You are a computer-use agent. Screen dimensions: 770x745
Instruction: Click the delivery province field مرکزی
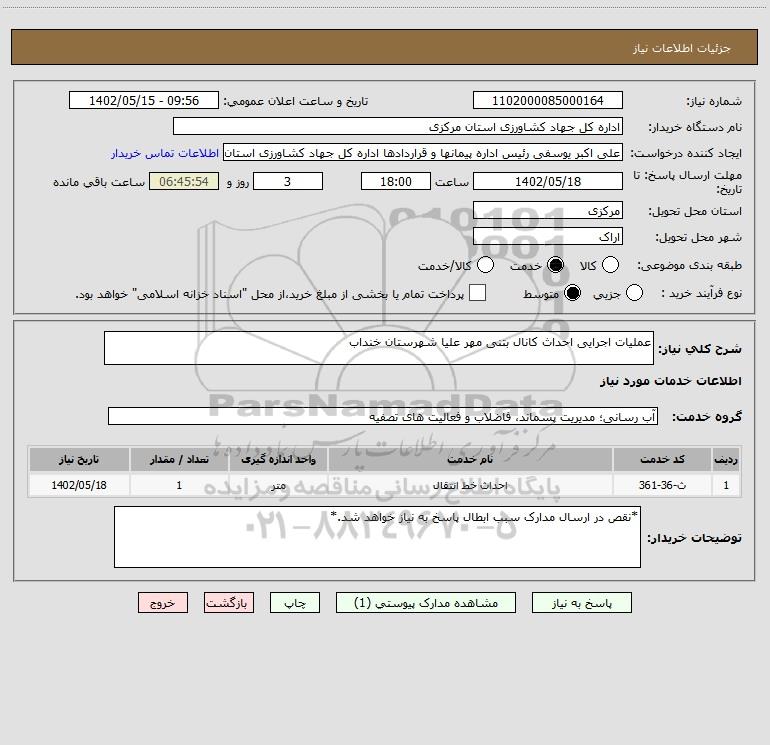point(548,210)
